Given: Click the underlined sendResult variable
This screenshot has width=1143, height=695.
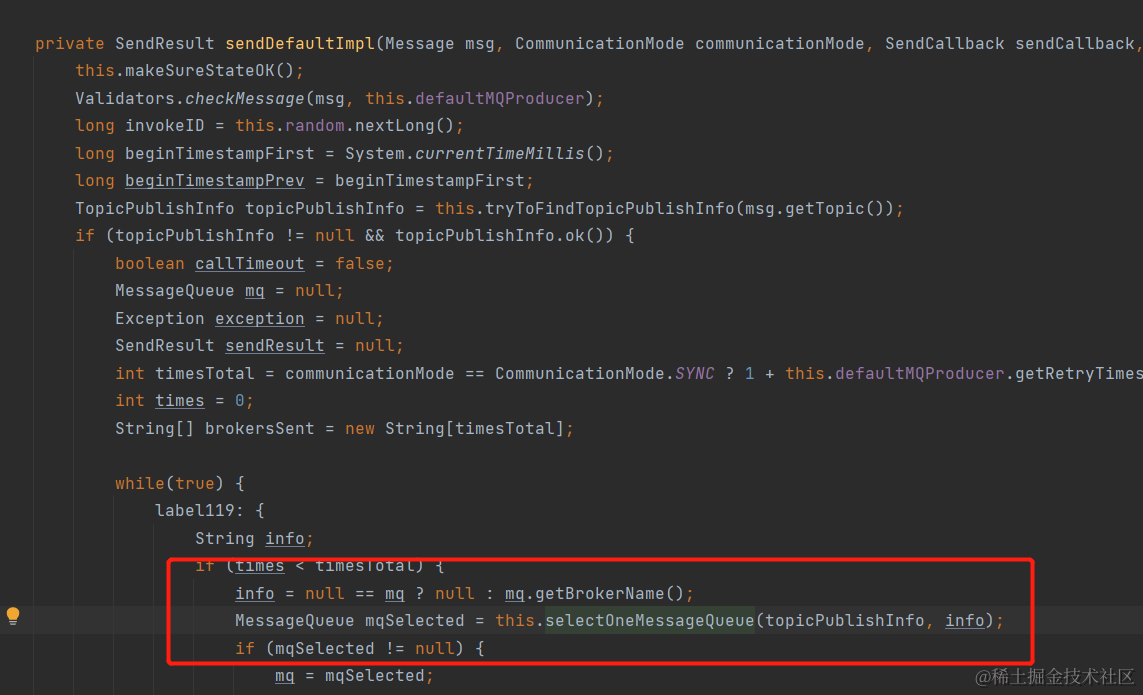Looking at the screenshot, I should [x=275, y=346].
